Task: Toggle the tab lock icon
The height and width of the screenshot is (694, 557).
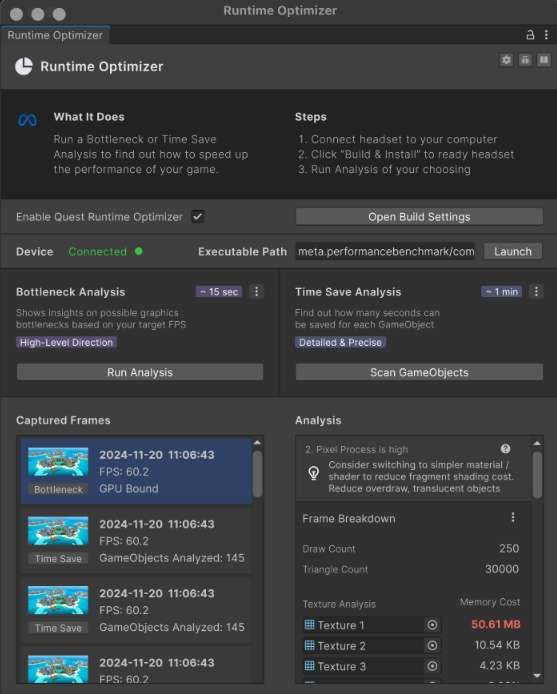Action: [x=530, y=35]
